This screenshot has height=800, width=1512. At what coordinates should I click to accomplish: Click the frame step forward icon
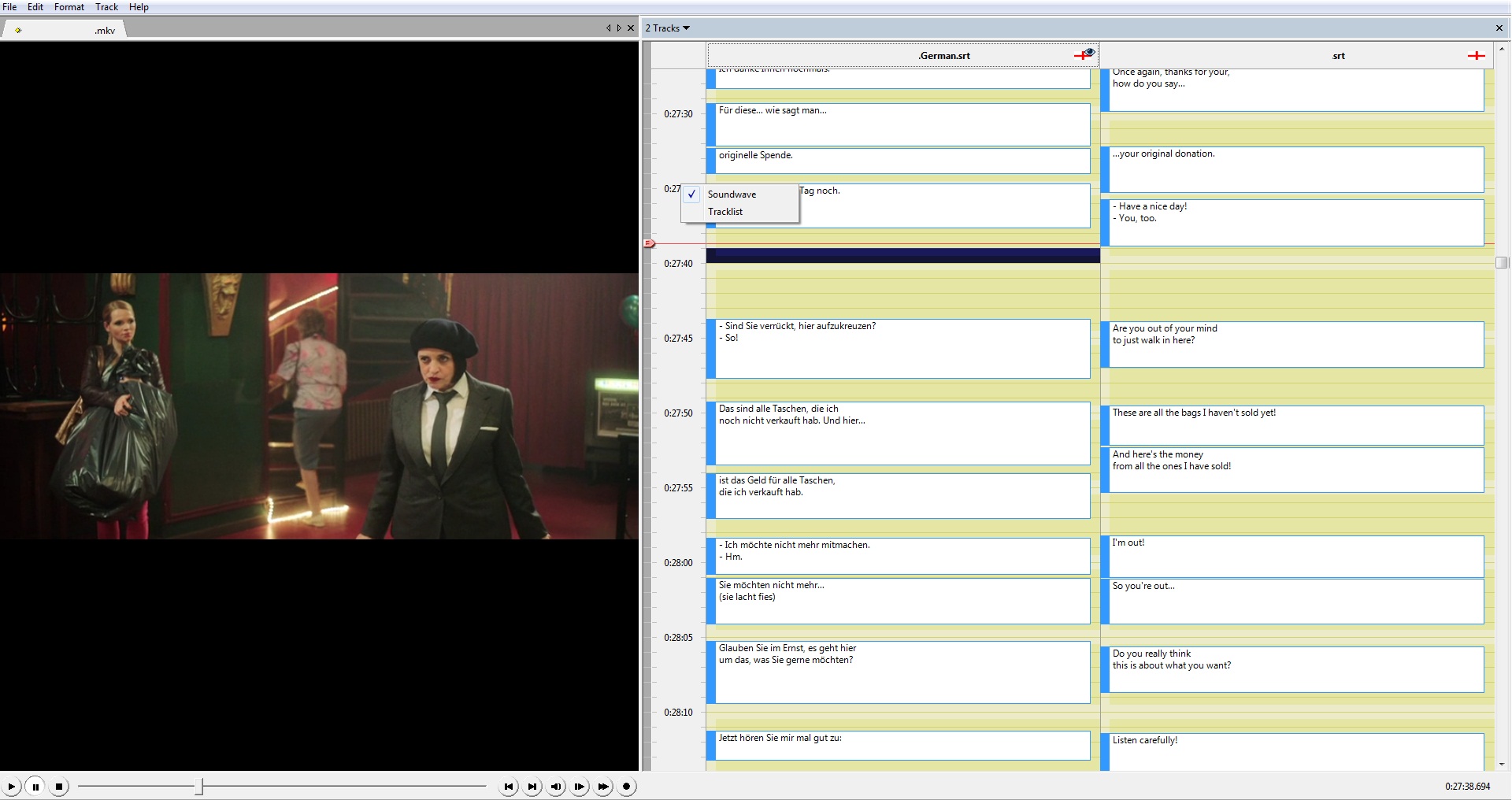click(580, 787)
